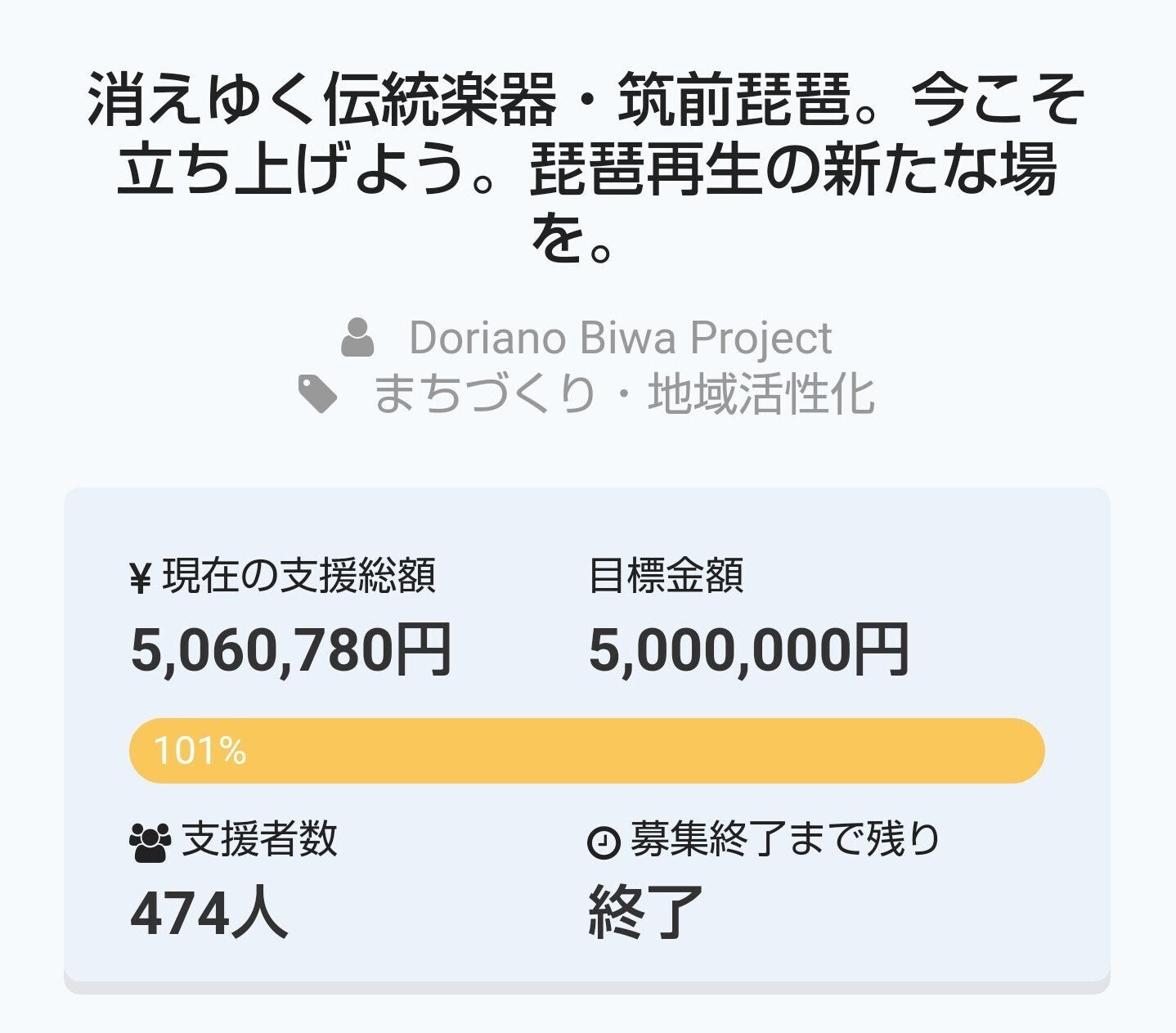Viewport: 1176px width, 1033px height.
Task: Click the 5,000,000円 goal amount
Action: pyautogui.click(x=748, y=650)
